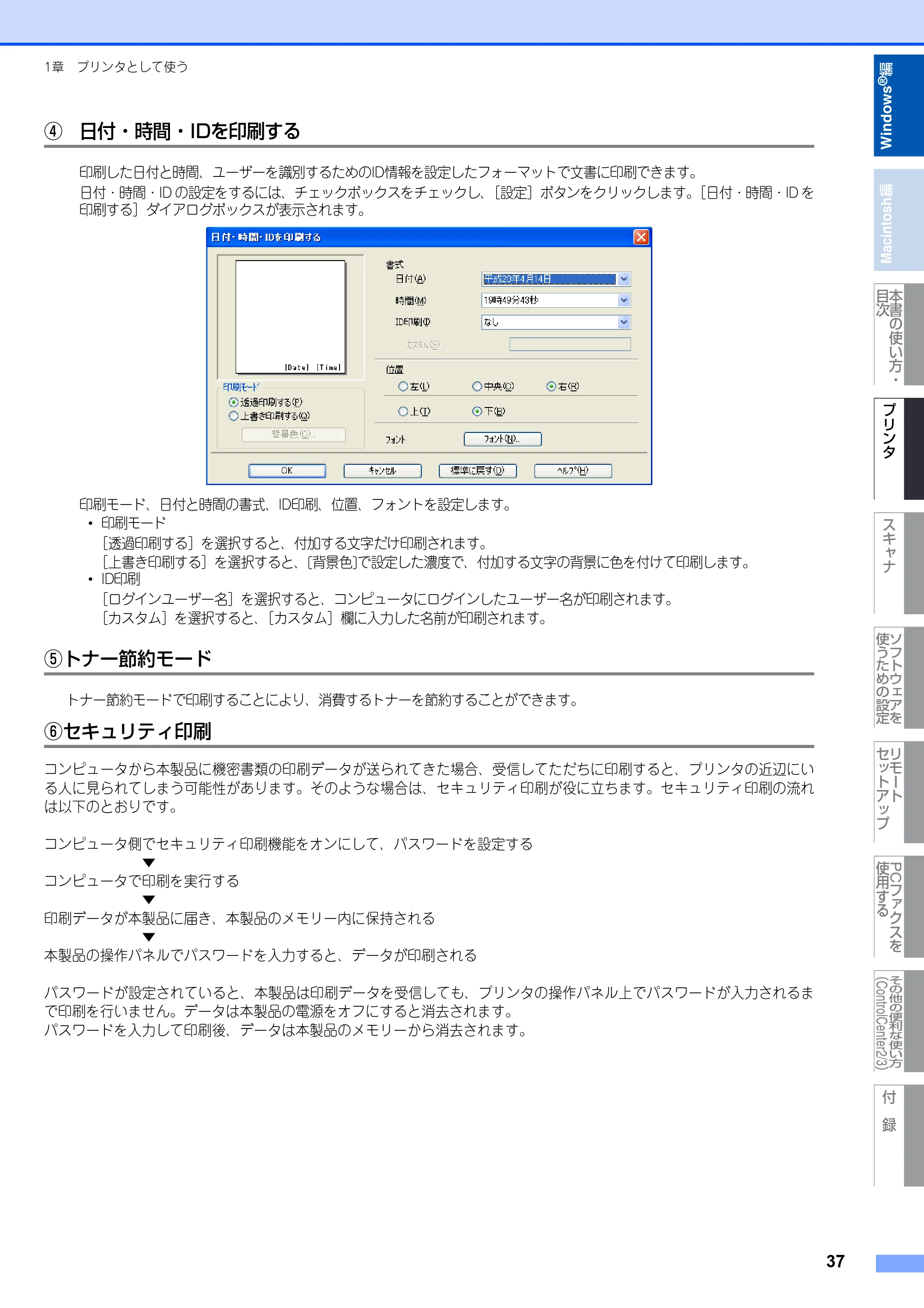Close the 日付・時間・IDを印刷する dialog
Image resolution: width=924 pixels, height=1308 pixels.
641,237
